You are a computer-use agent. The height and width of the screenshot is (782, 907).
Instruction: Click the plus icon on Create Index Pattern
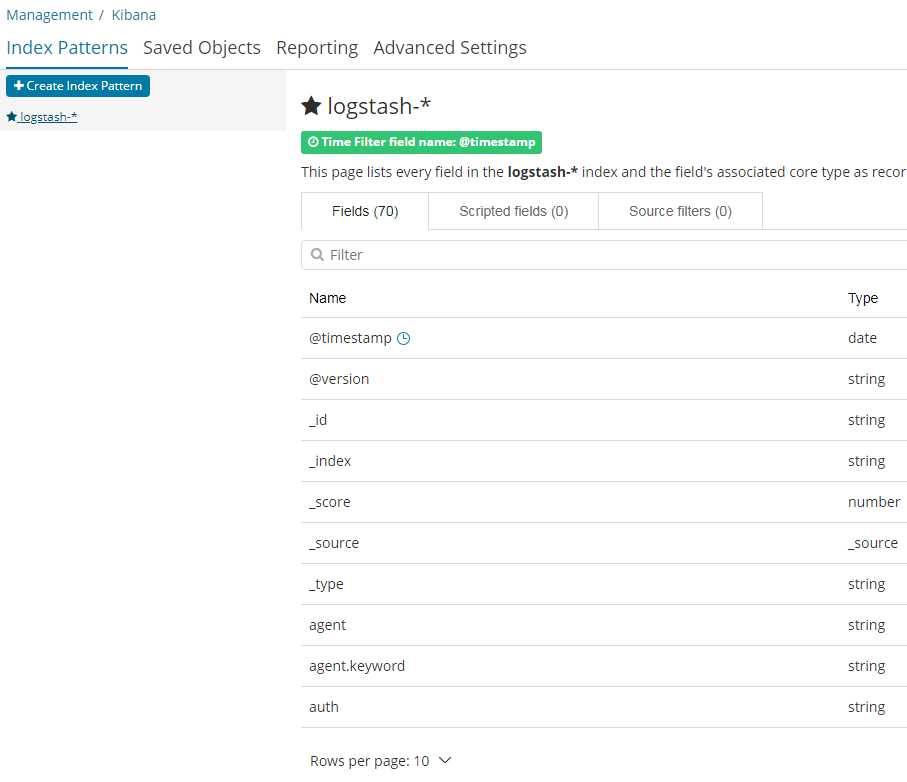pyautogui.click(x=19, y=86)
